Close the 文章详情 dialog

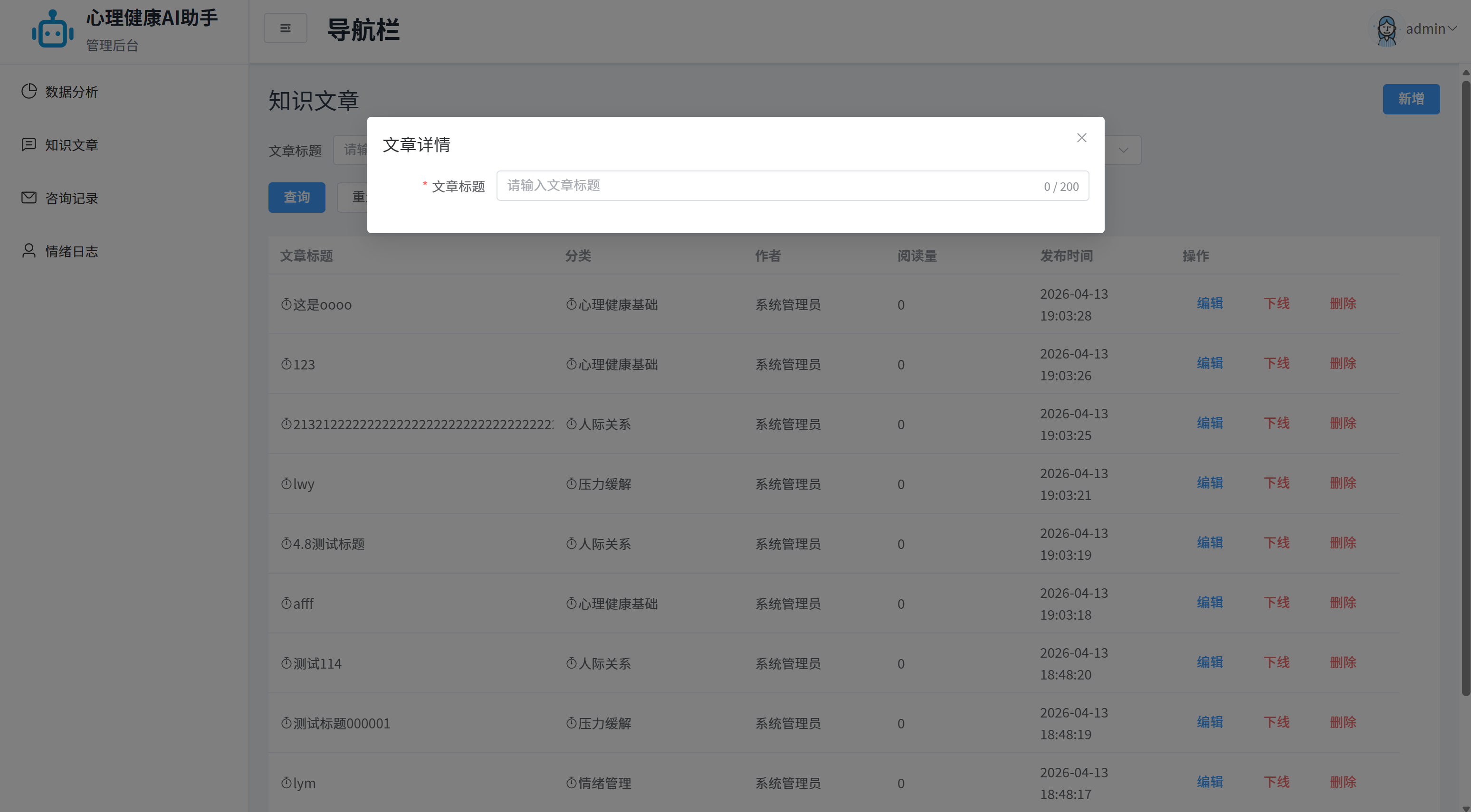(1081, 138)
